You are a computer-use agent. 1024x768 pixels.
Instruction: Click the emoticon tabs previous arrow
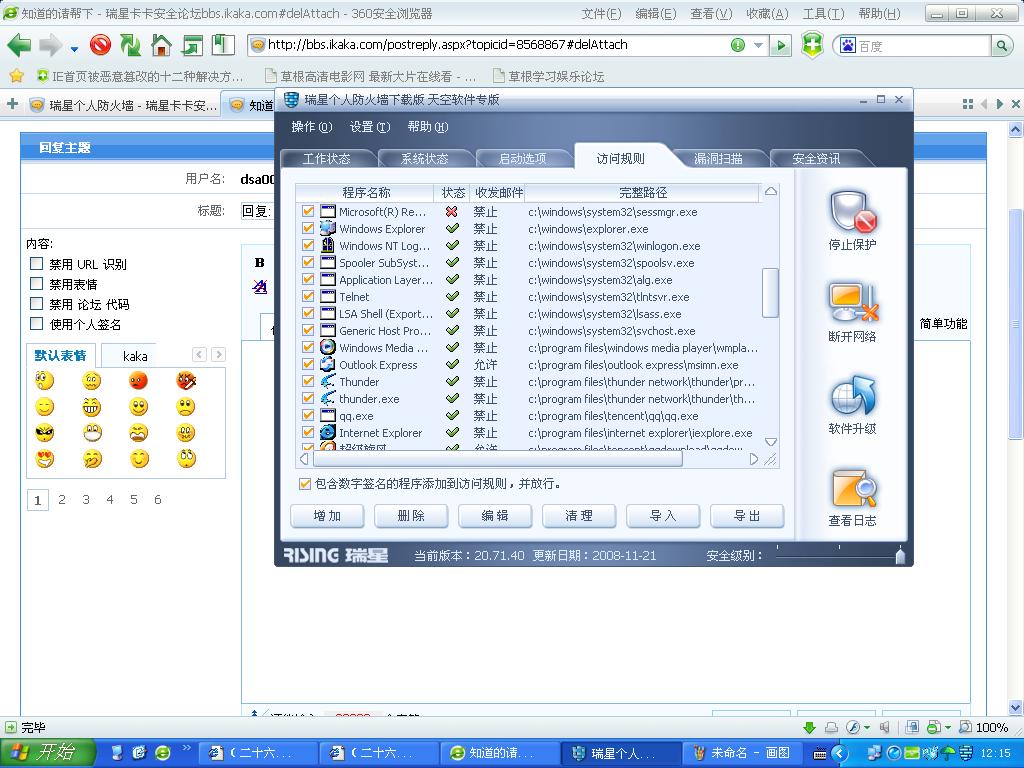coord(199,355)
